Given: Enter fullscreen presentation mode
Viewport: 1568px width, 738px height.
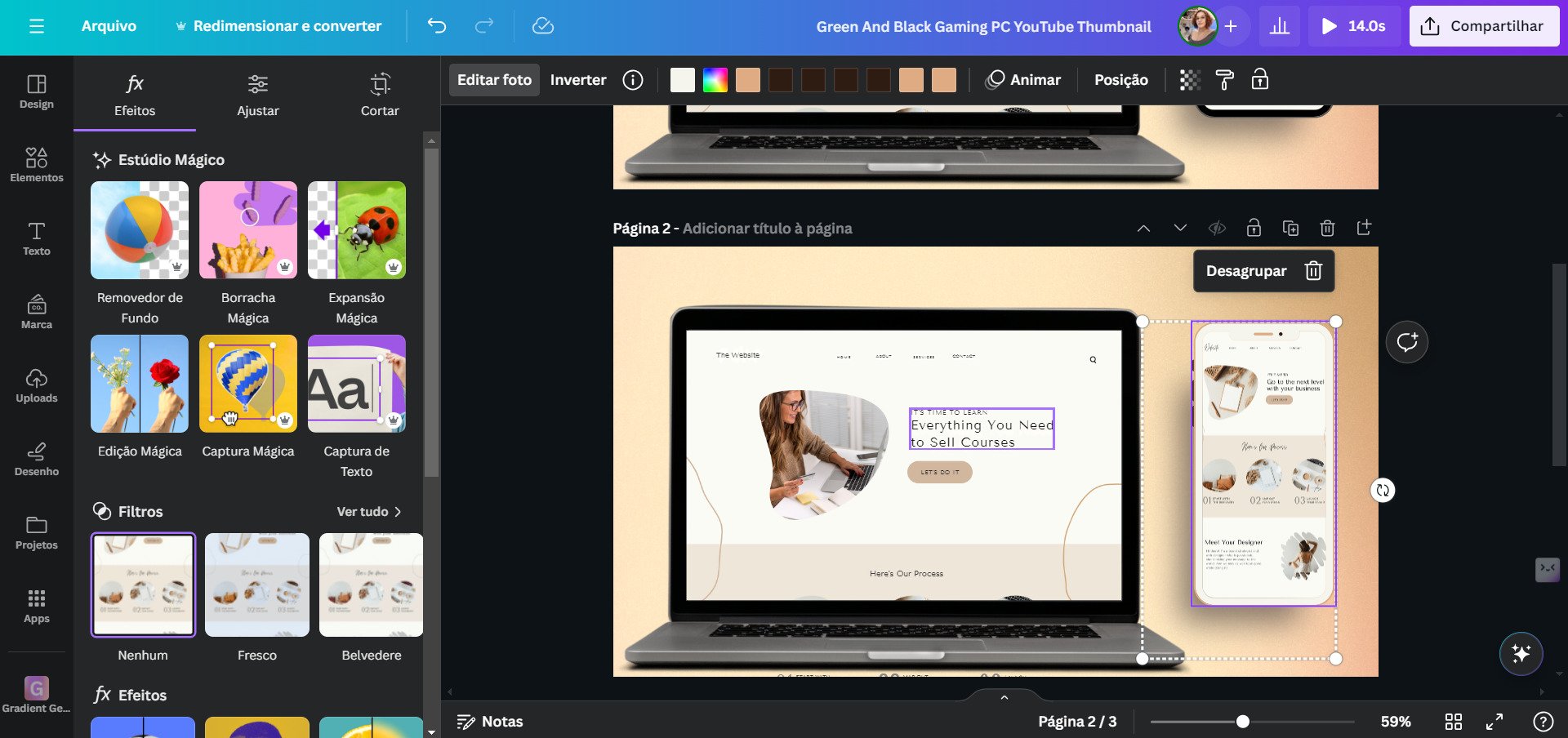Looking at the screenshot, I should tap(1494, 722).
